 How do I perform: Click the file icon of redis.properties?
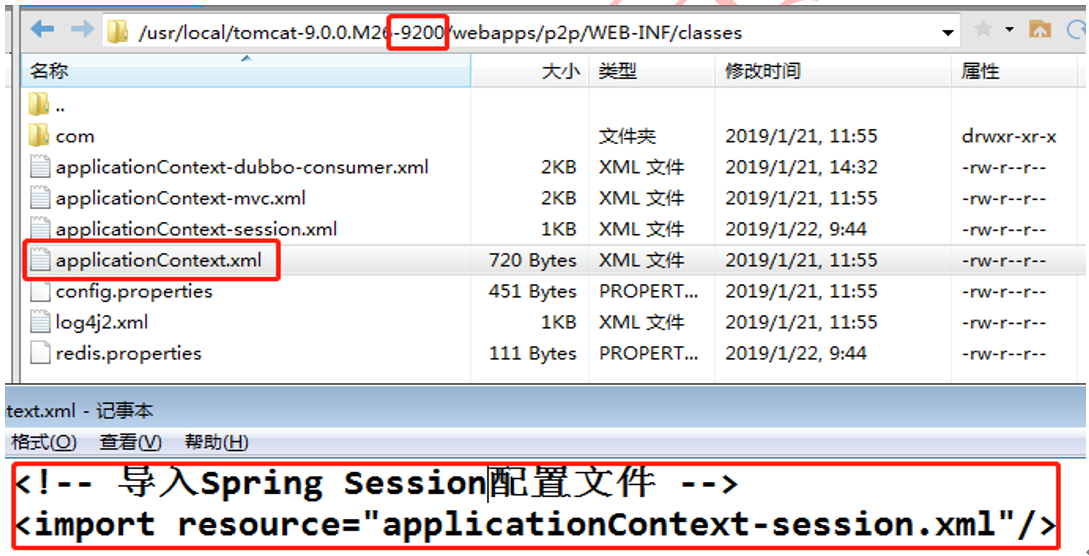(40, 353)
